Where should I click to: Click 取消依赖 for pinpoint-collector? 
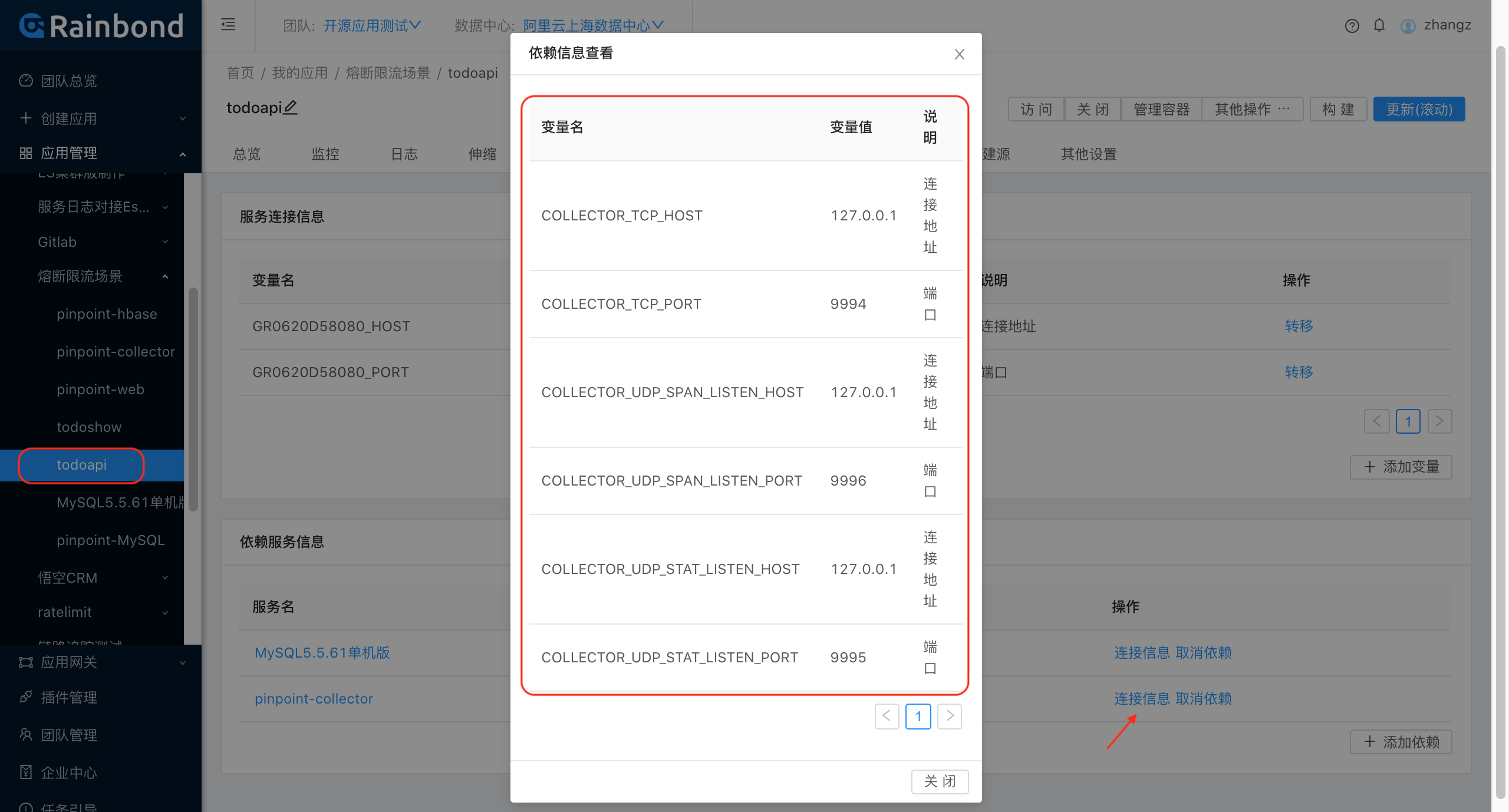1204,699
